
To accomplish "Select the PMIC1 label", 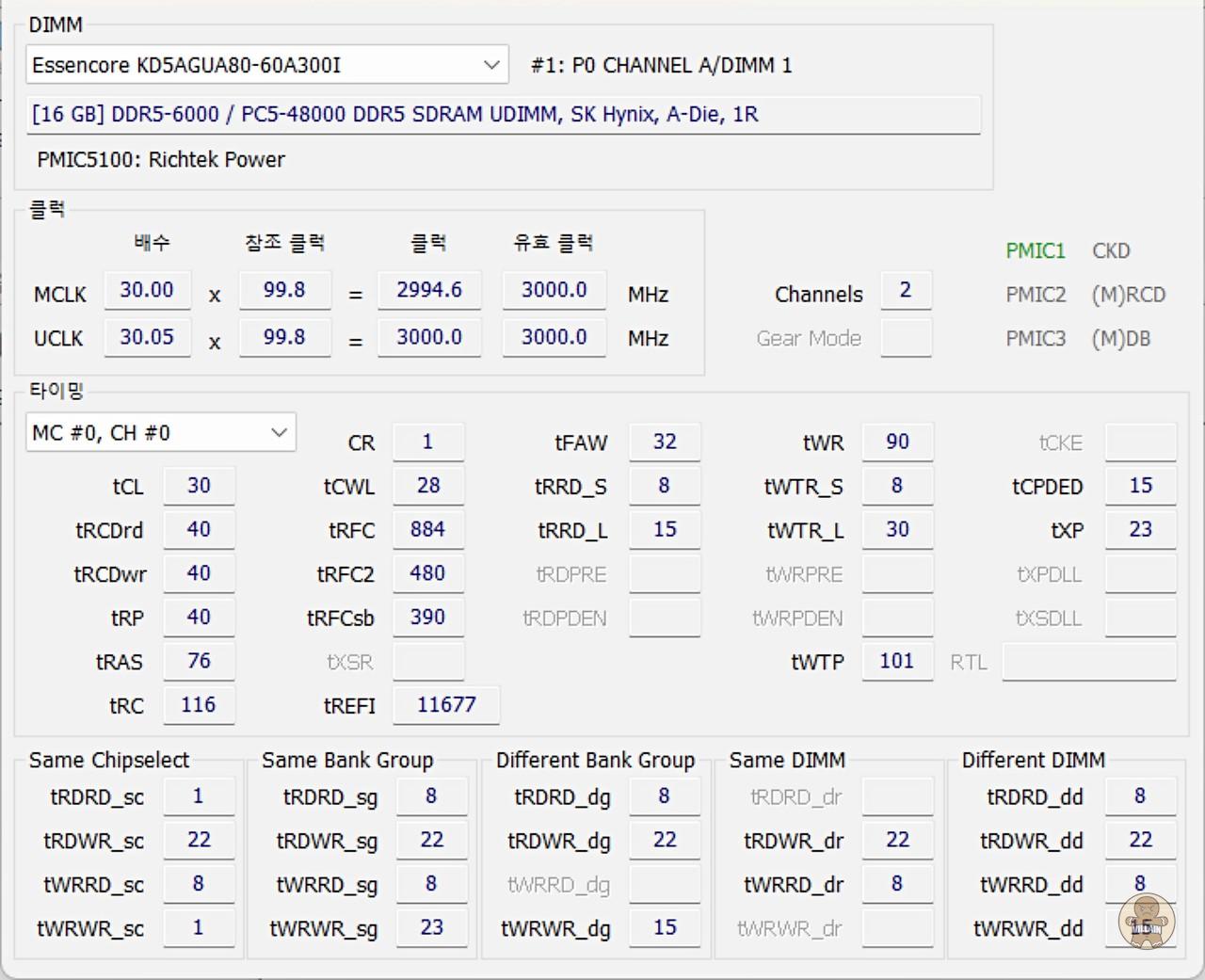I will pyautogui.click(x=1036, y=250).
